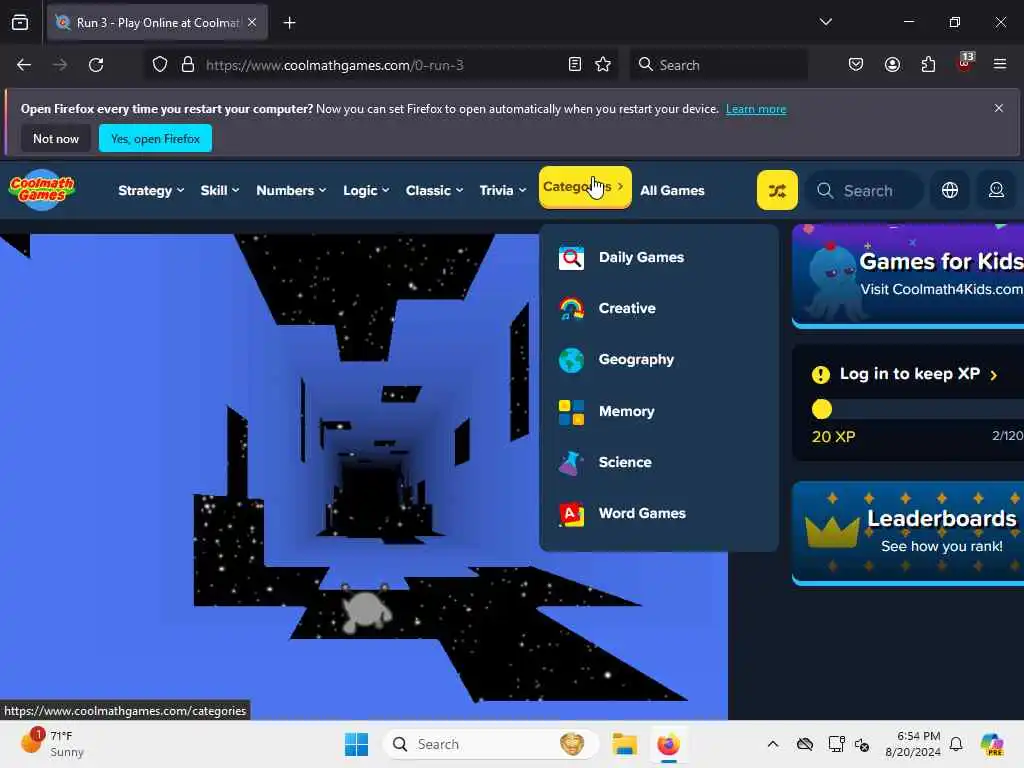The height and width of the screenshot is (768, 1024).
Task: Open the language globe icon
Action: click(950, 190)
